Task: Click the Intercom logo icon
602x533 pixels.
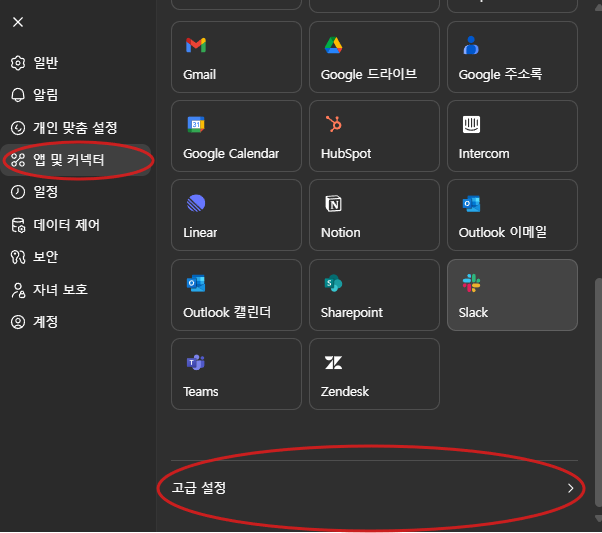Action: coord(471,124)
